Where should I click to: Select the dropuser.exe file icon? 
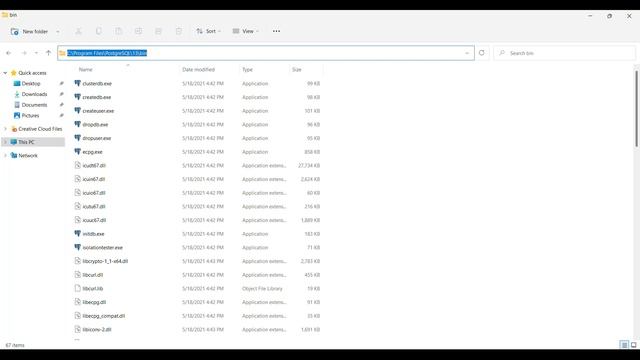pos(78,138)
